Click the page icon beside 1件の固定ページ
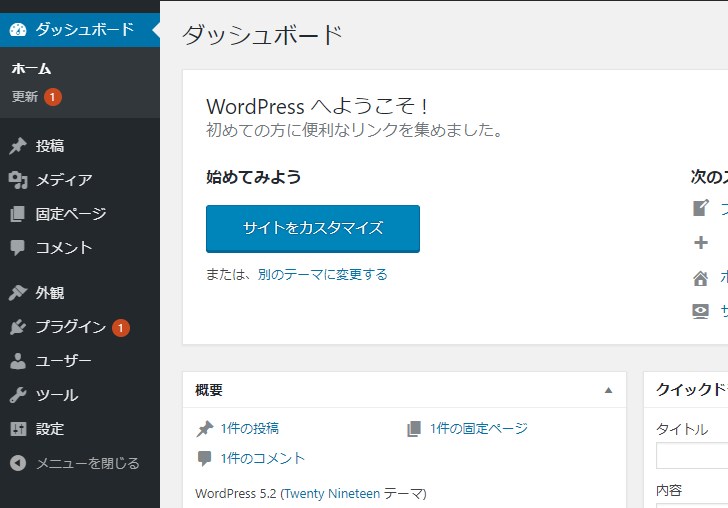The width and height of the screenshot is (728, 508). 414,429
